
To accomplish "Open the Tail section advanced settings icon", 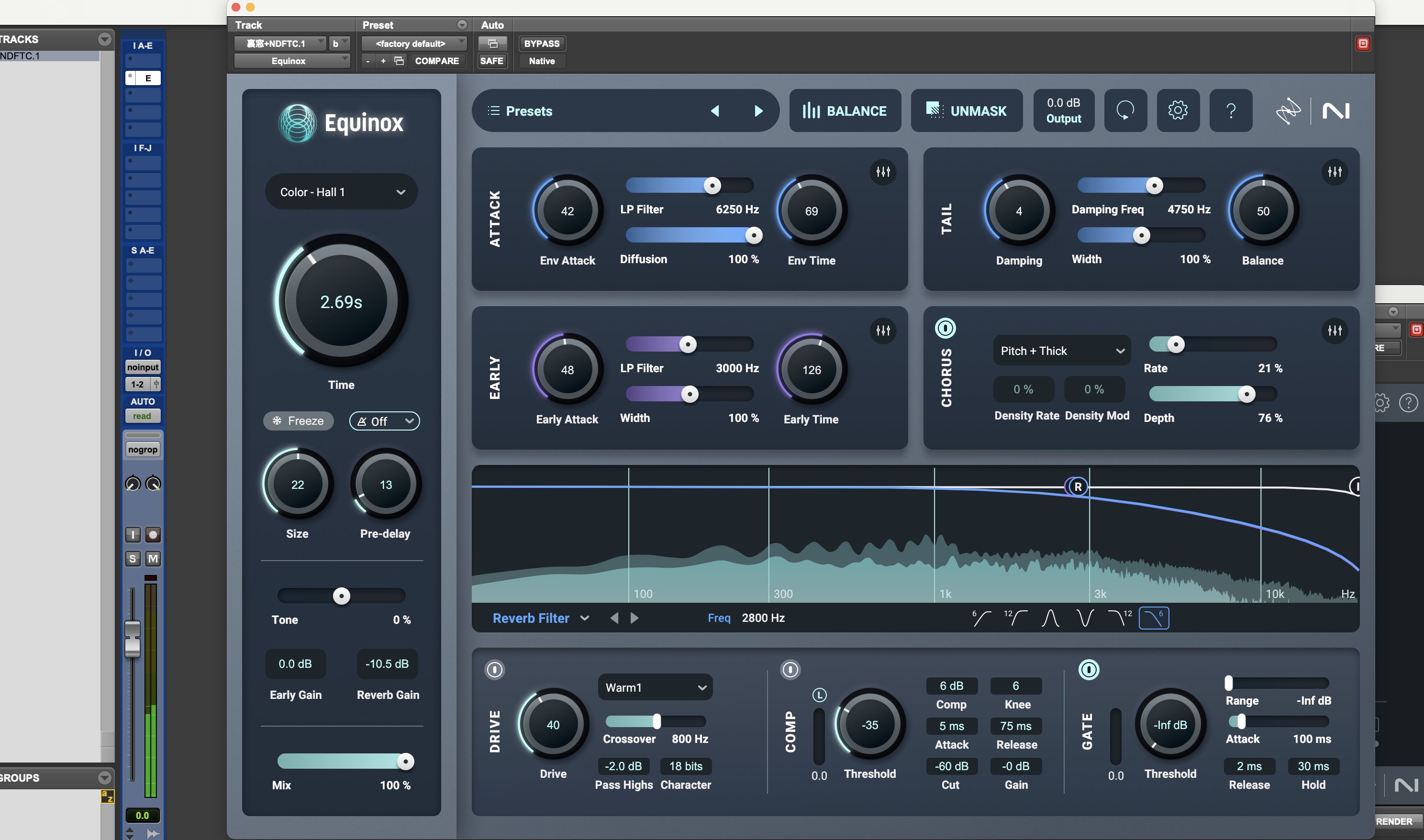I will coord(1335,172).
